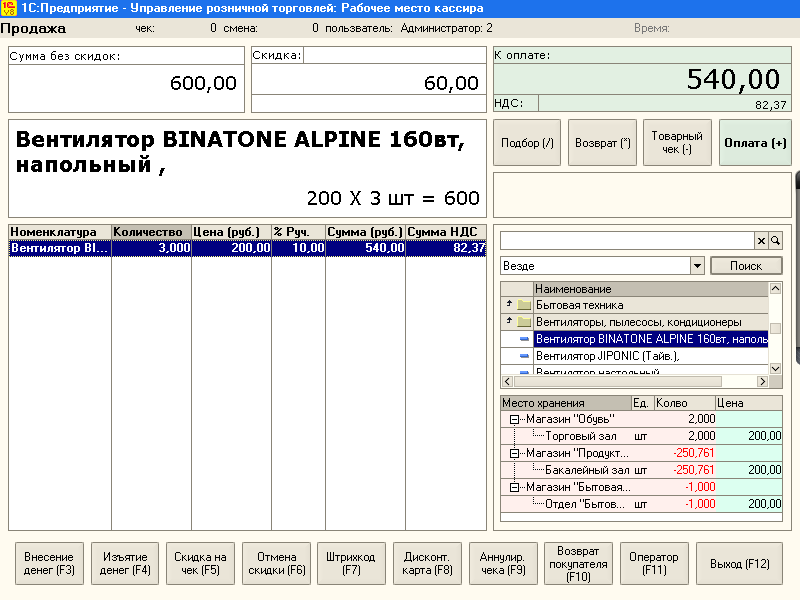Screen dimensions: 800x600
Task: Open the Вентиляторы, пылесосы, кондиционеры folder icon
Action: 523,322
